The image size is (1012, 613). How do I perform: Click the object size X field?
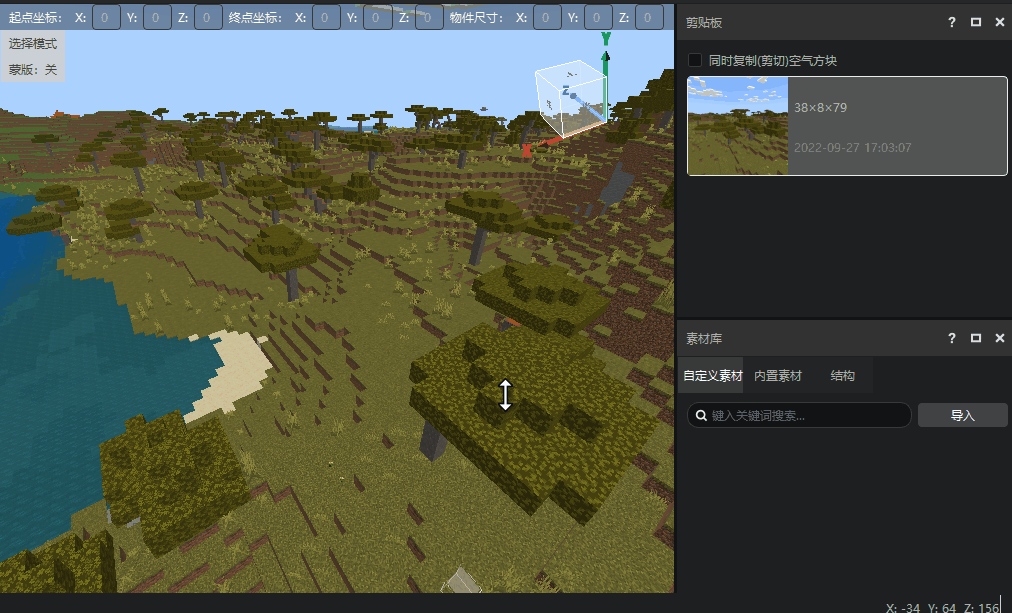point(547,17)
